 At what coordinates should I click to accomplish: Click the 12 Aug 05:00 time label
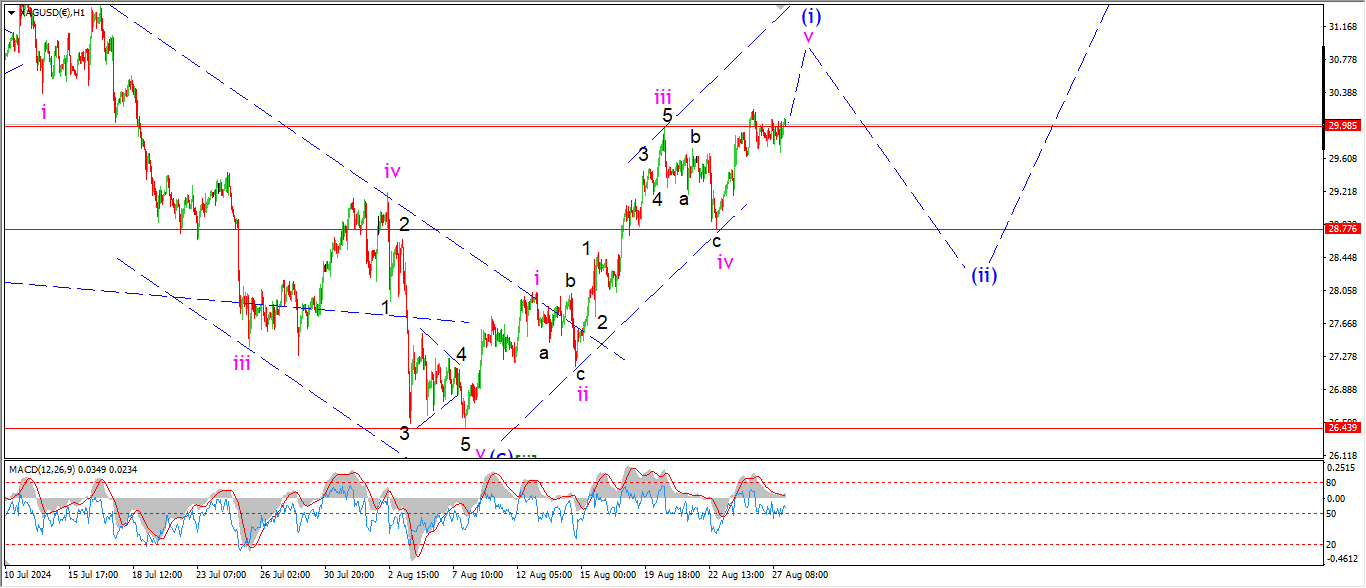(x=543, y=575)
